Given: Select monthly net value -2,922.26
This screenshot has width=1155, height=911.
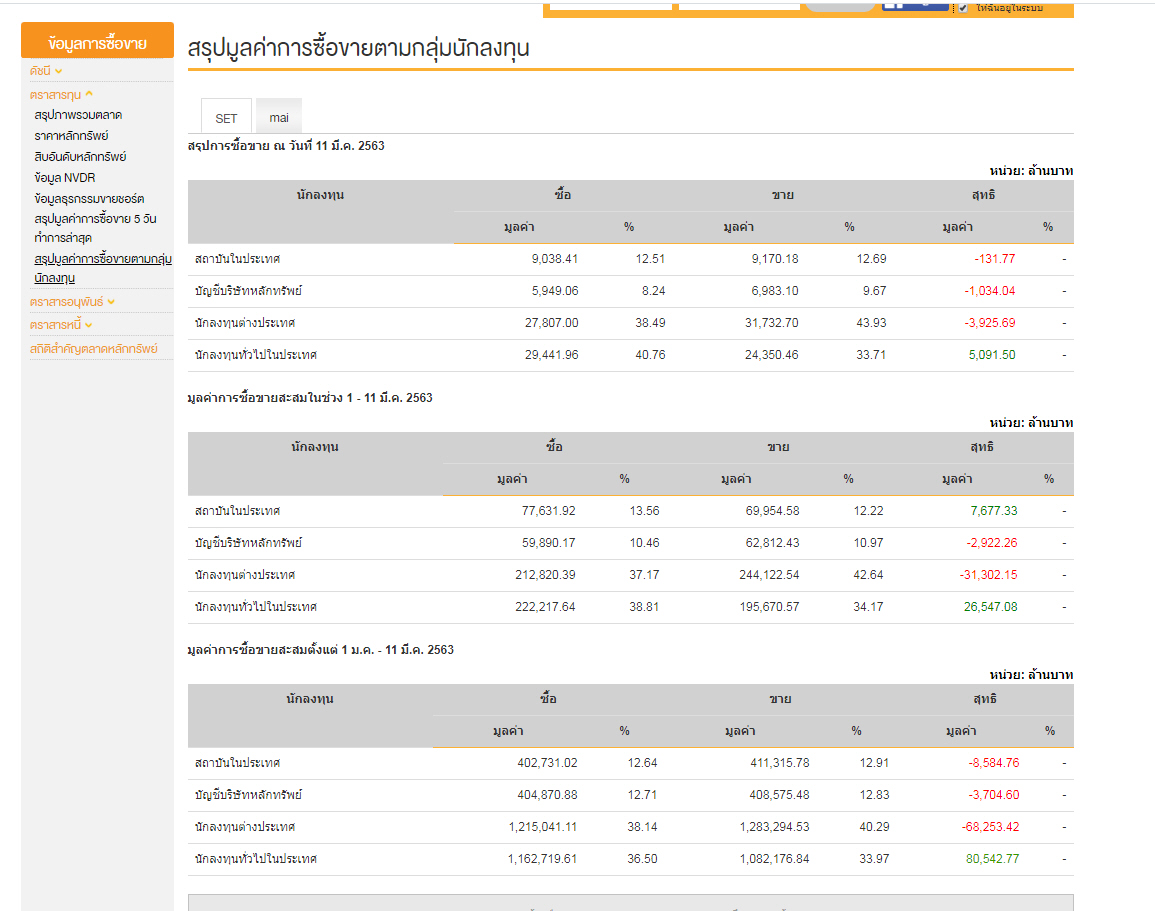Looking at the screenshot, I should coord(992,543).
